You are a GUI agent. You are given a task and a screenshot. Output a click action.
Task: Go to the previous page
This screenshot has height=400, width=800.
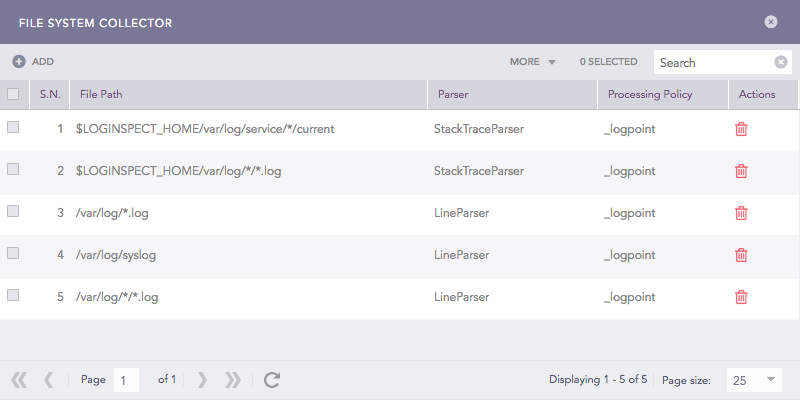(48, 380)
